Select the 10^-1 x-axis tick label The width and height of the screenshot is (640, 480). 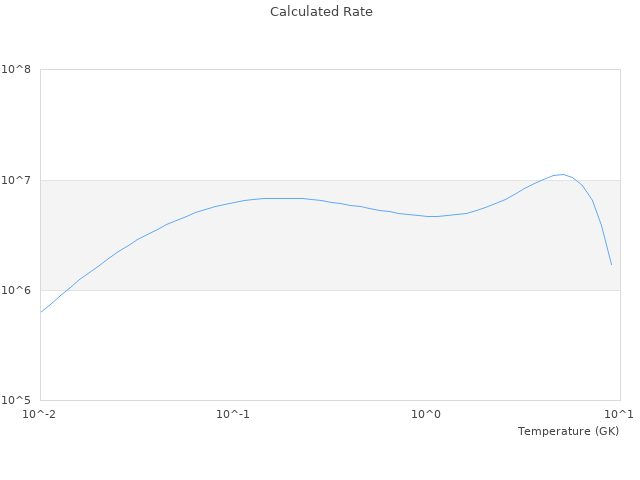pos(233,414)
